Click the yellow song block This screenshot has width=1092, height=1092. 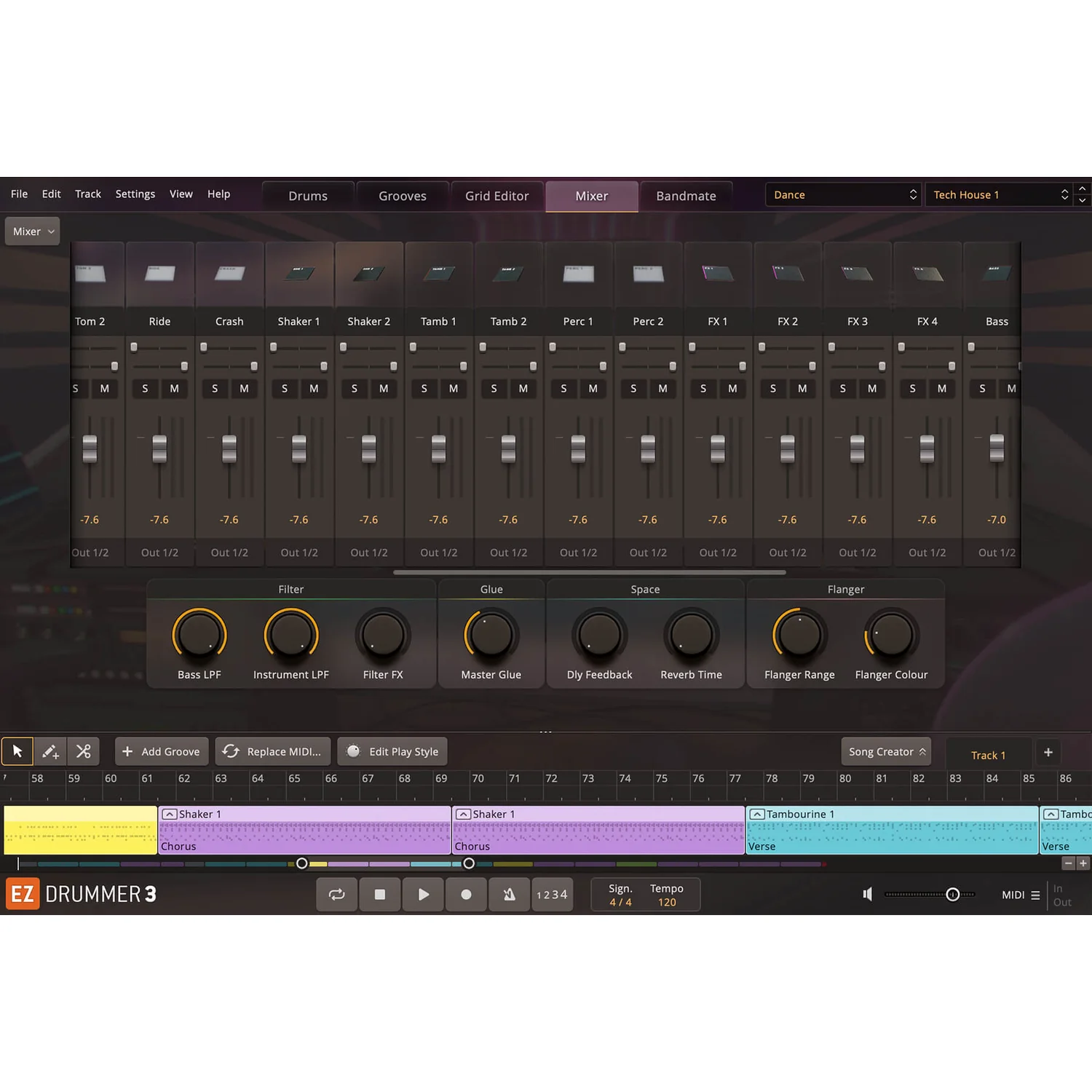tap(81, 830)
